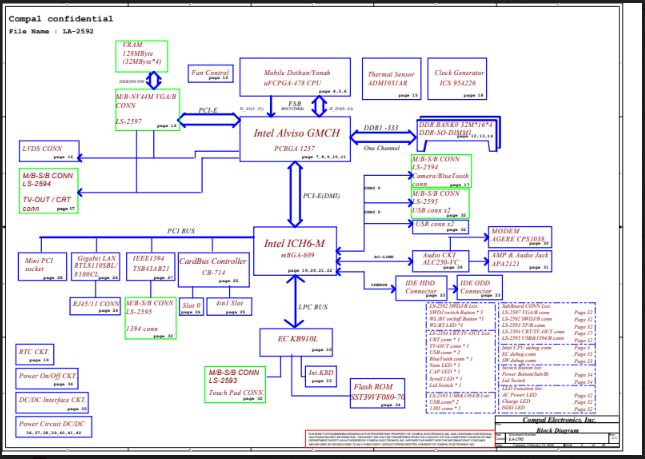Image resolution: width=645 pixels, height=459 pixels.
Task: Select the Slot 0 block
Action: click(191, 307)
